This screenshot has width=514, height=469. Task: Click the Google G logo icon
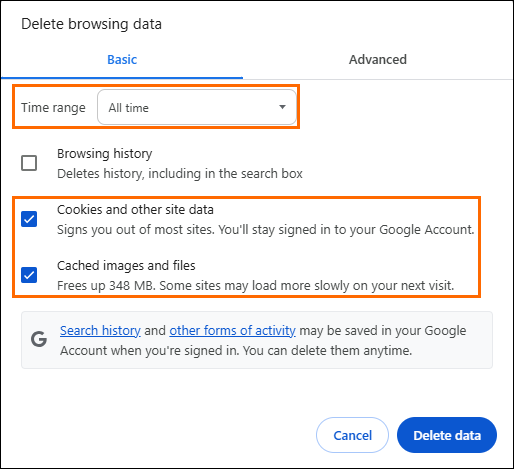coord(39,339)
